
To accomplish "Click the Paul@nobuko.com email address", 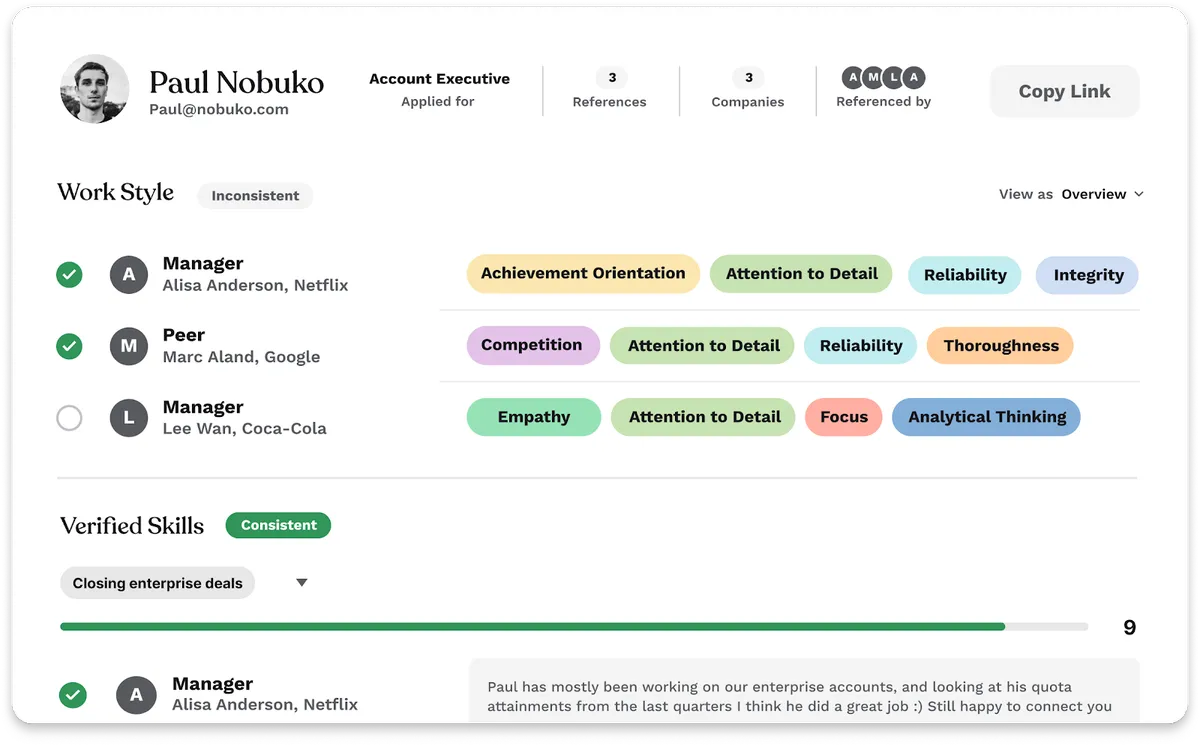I will (x=219, y=110).
